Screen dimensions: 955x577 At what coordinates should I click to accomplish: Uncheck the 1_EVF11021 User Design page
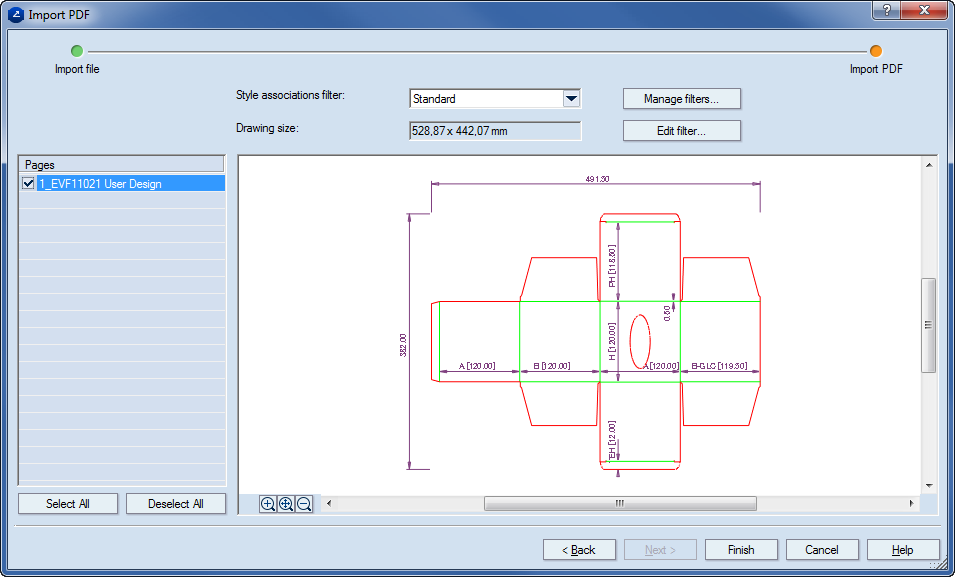pyautogui.click(x=28, y=183)
